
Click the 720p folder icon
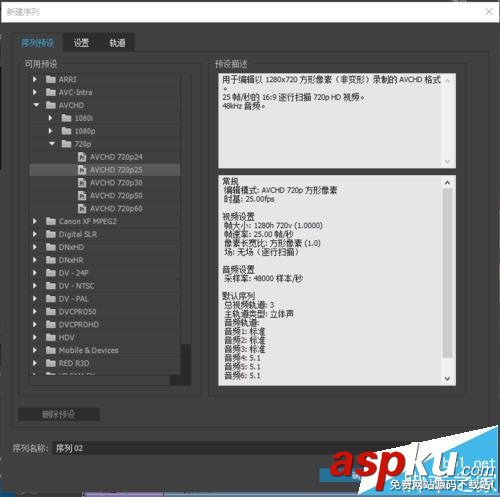66,144
